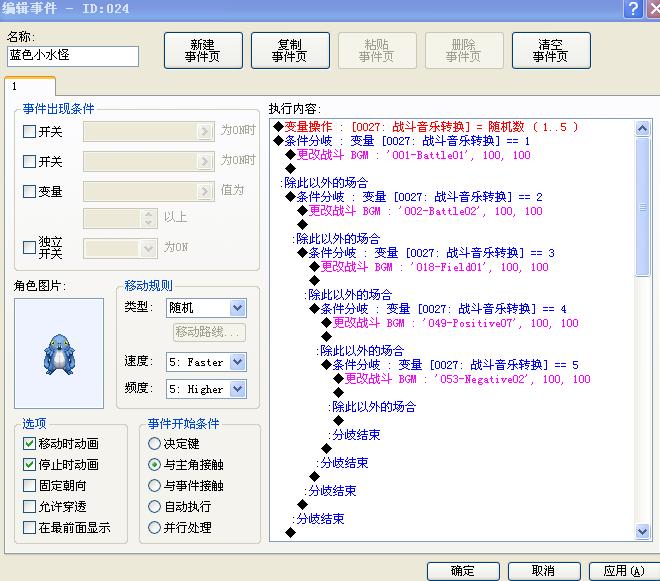
Task: Cancel with the 取消 button
Action: (544, 571)
